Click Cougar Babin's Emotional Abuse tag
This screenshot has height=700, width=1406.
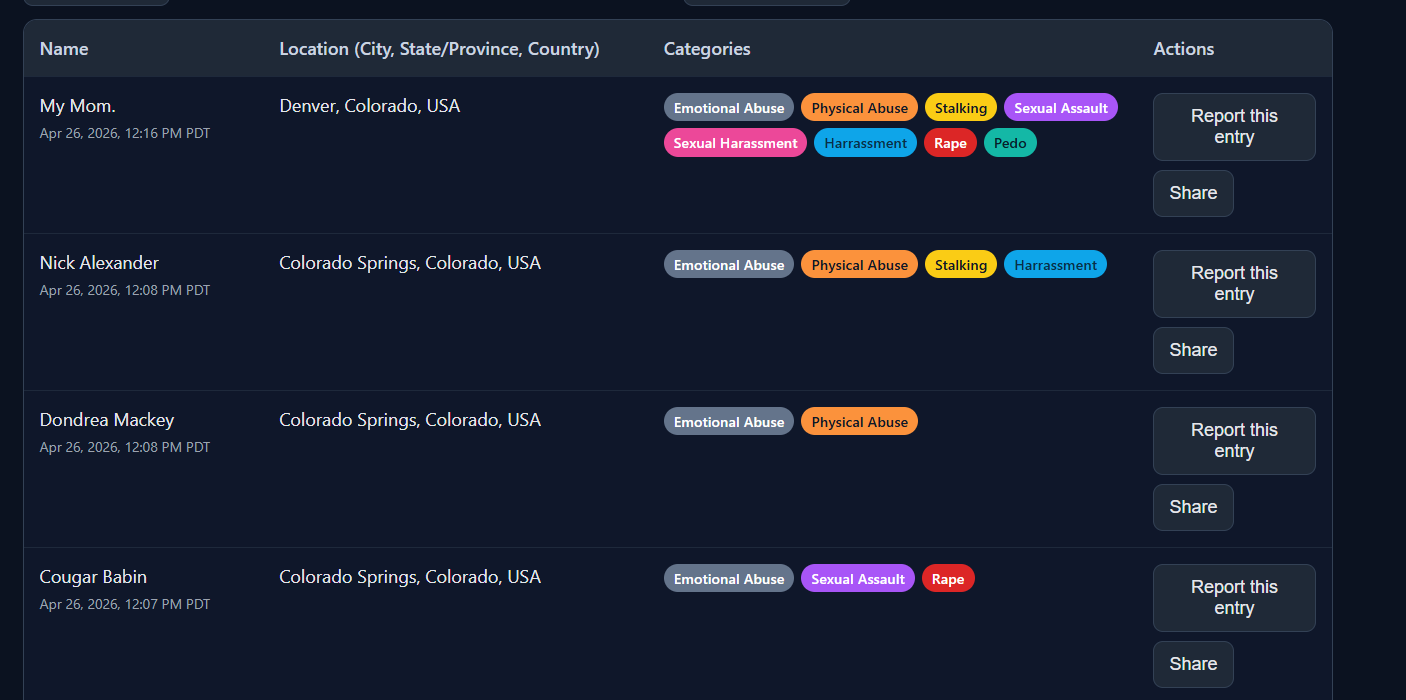pyautogui.click(x=729, y=579)
